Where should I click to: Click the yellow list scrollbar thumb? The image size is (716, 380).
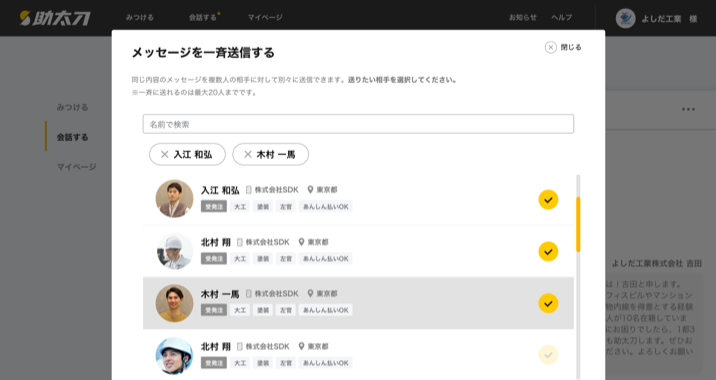[578, 224]
